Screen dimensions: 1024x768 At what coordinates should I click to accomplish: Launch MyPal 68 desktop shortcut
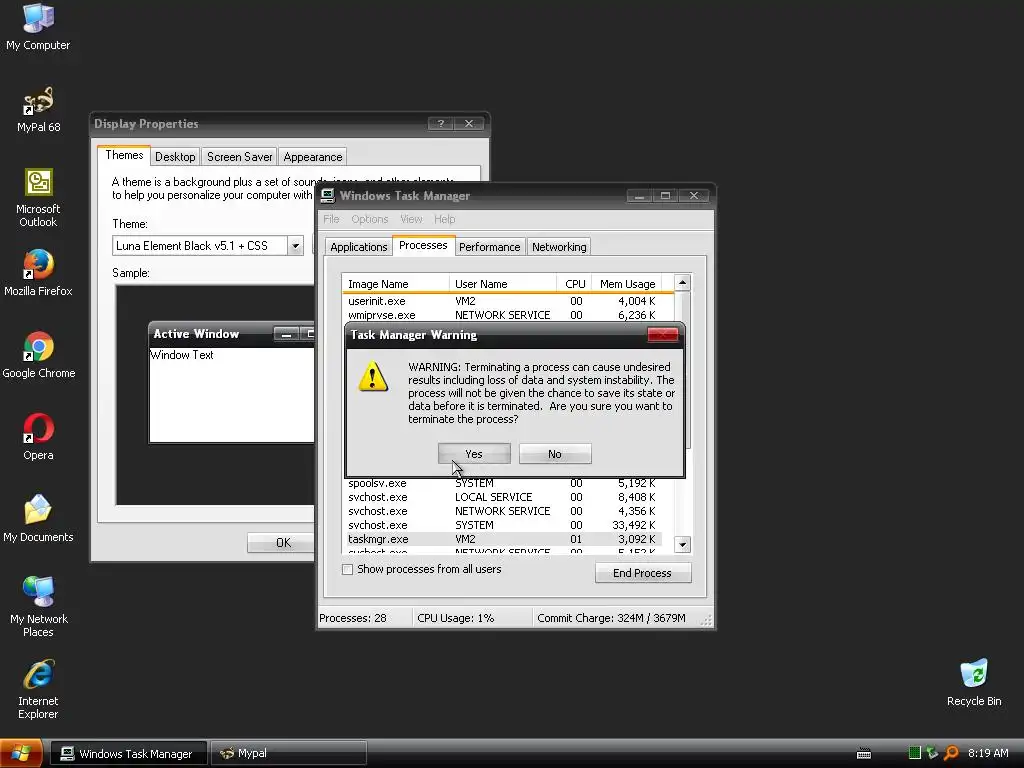pyautogui.click(x=38, y=109)
